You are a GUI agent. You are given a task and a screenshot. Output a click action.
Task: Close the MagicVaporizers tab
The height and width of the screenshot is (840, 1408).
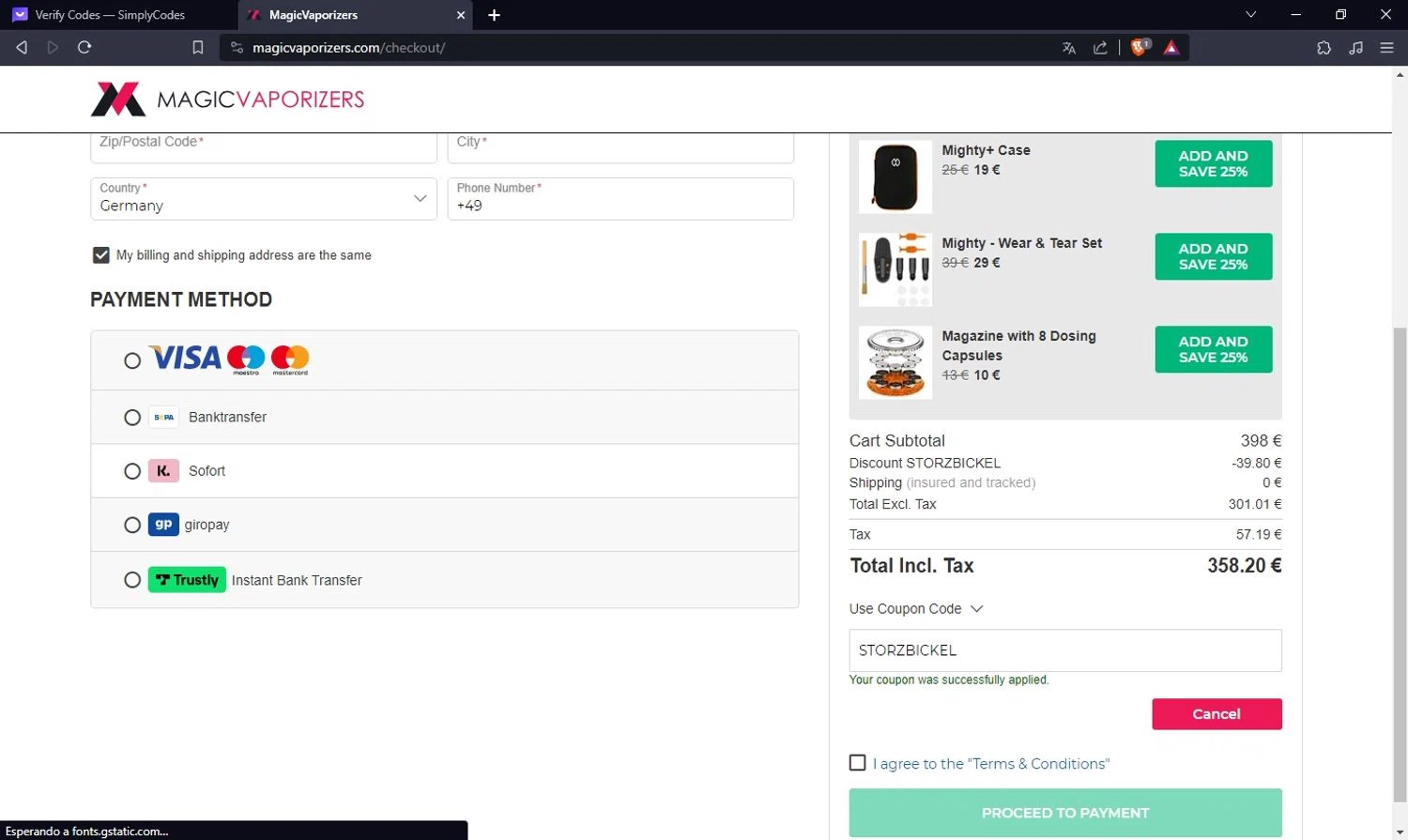tap(461, 15)
